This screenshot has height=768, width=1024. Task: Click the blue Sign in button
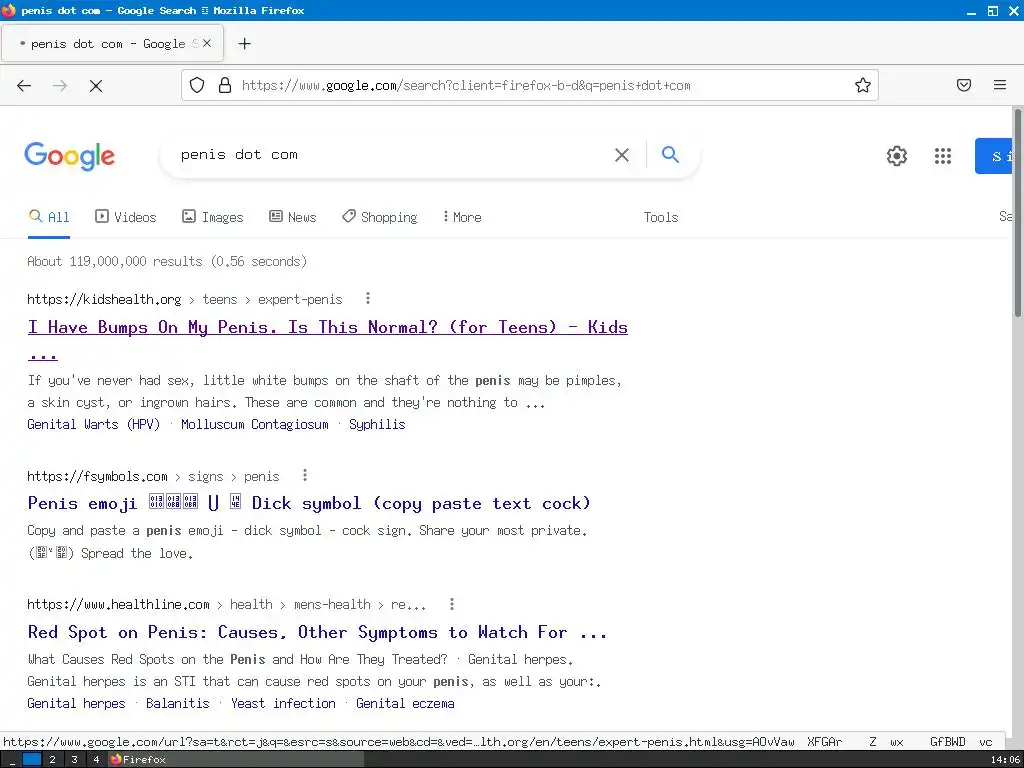[993, 156]
